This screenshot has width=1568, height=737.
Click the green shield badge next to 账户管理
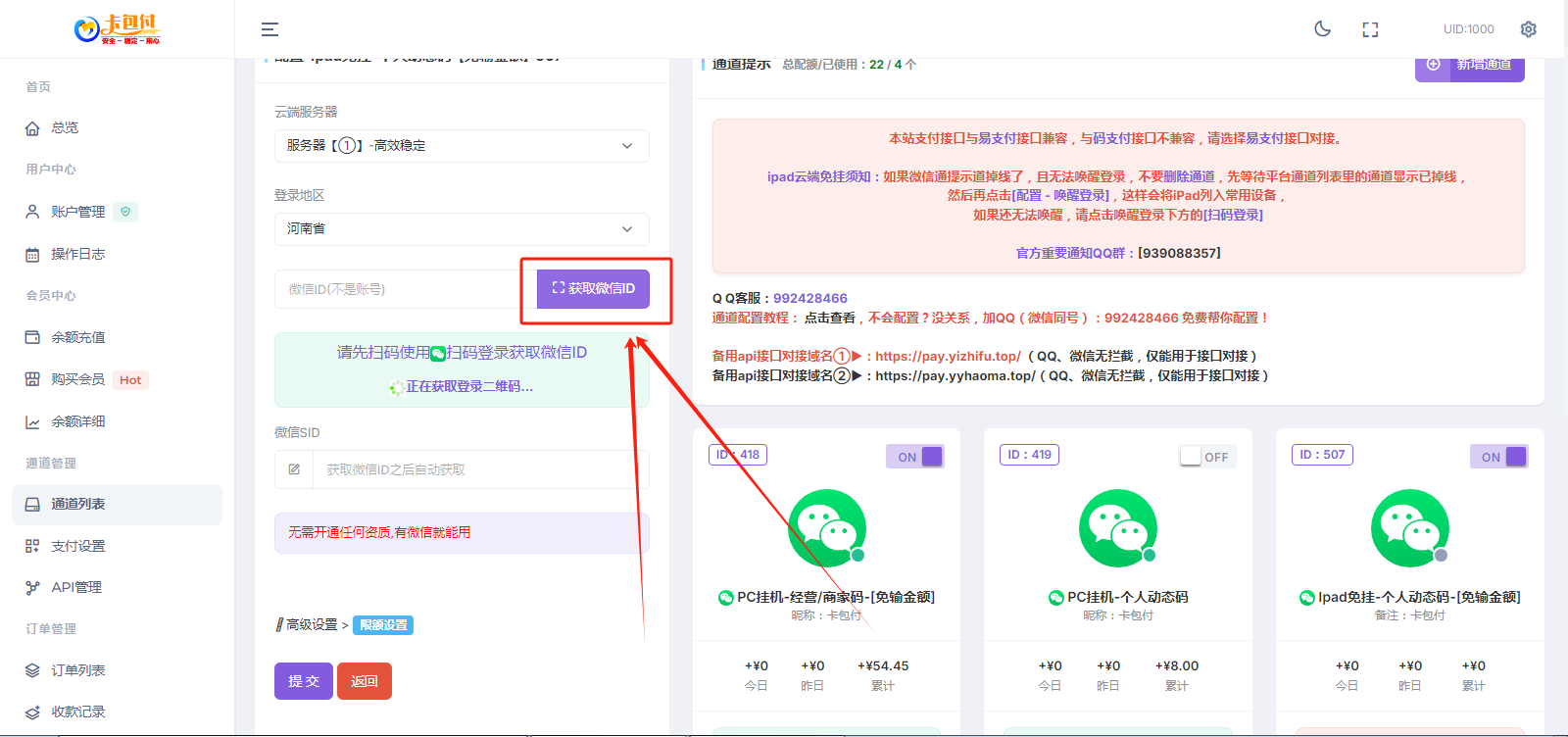pos(125,212)
